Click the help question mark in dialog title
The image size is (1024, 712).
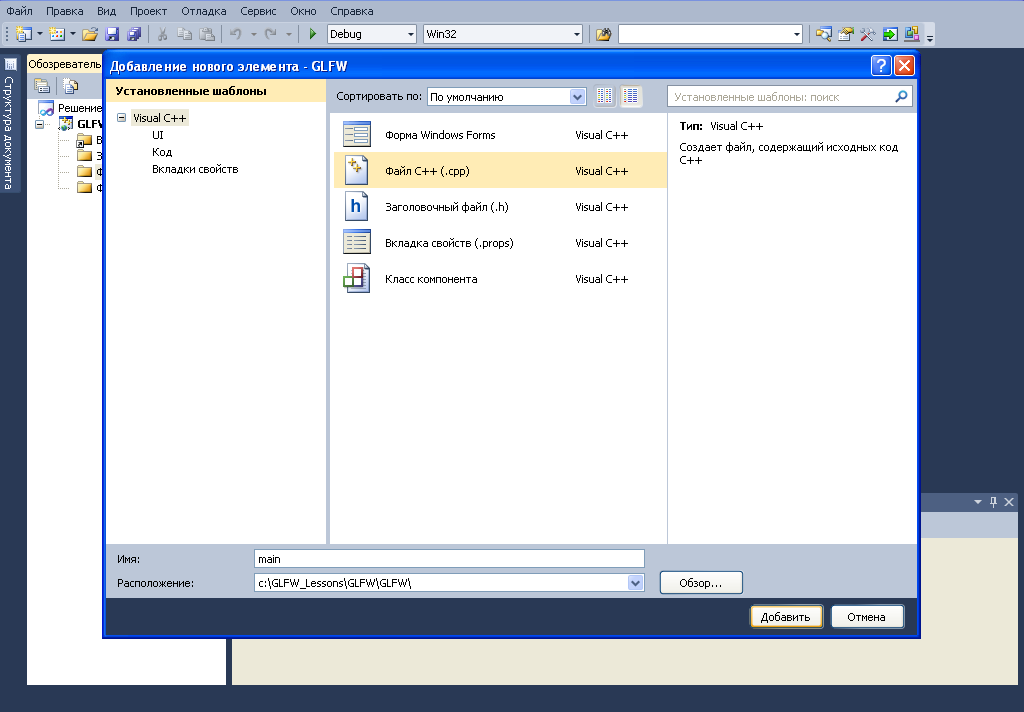point(881,65)
